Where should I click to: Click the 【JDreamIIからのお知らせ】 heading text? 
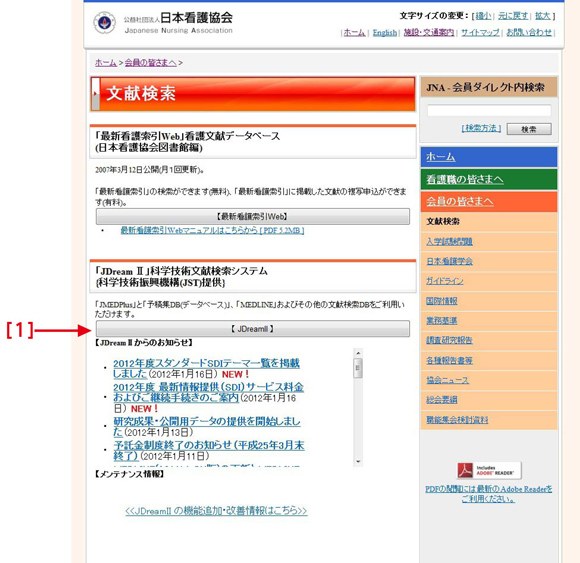tap(144, 343)
